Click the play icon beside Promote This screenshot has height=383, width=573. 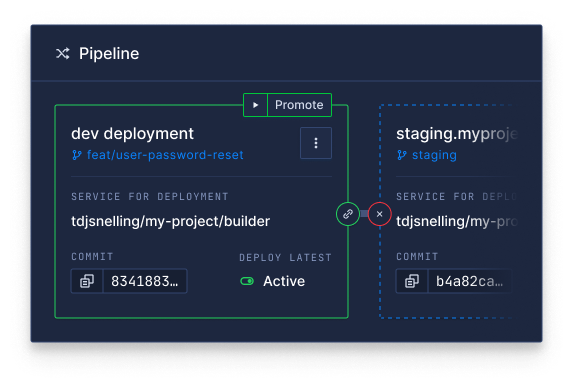[x=255, y=105]
